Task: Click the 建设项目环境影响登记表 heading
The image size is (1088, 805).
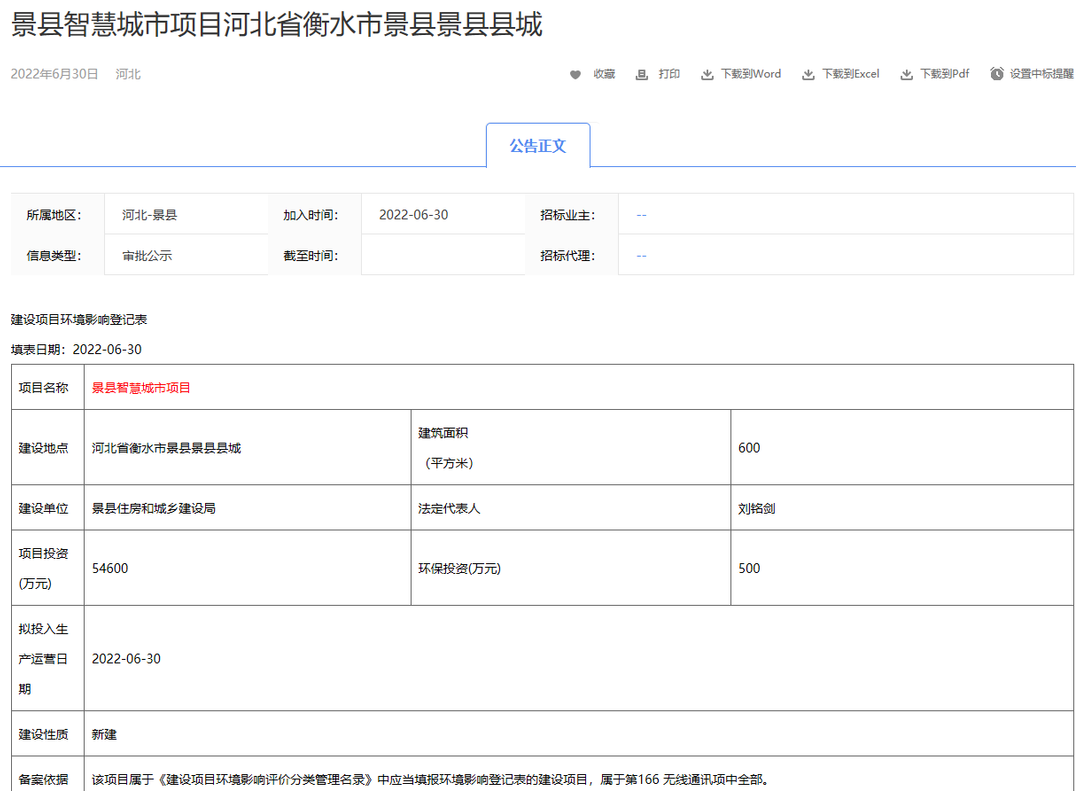Action: pos(79,320)
